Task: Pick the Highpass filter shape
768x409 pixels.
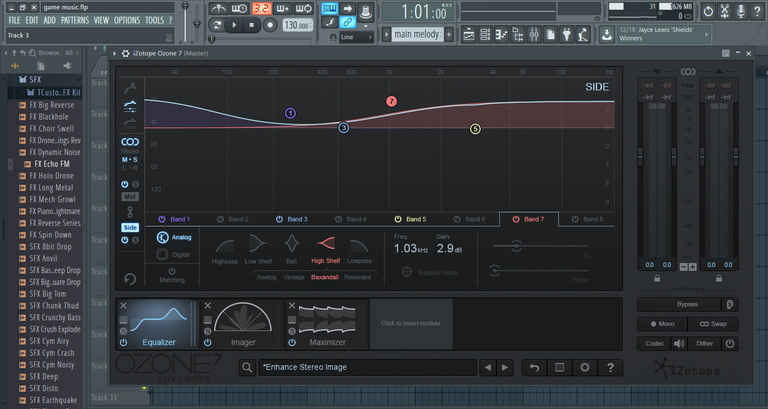Action: tap(227, 245)
